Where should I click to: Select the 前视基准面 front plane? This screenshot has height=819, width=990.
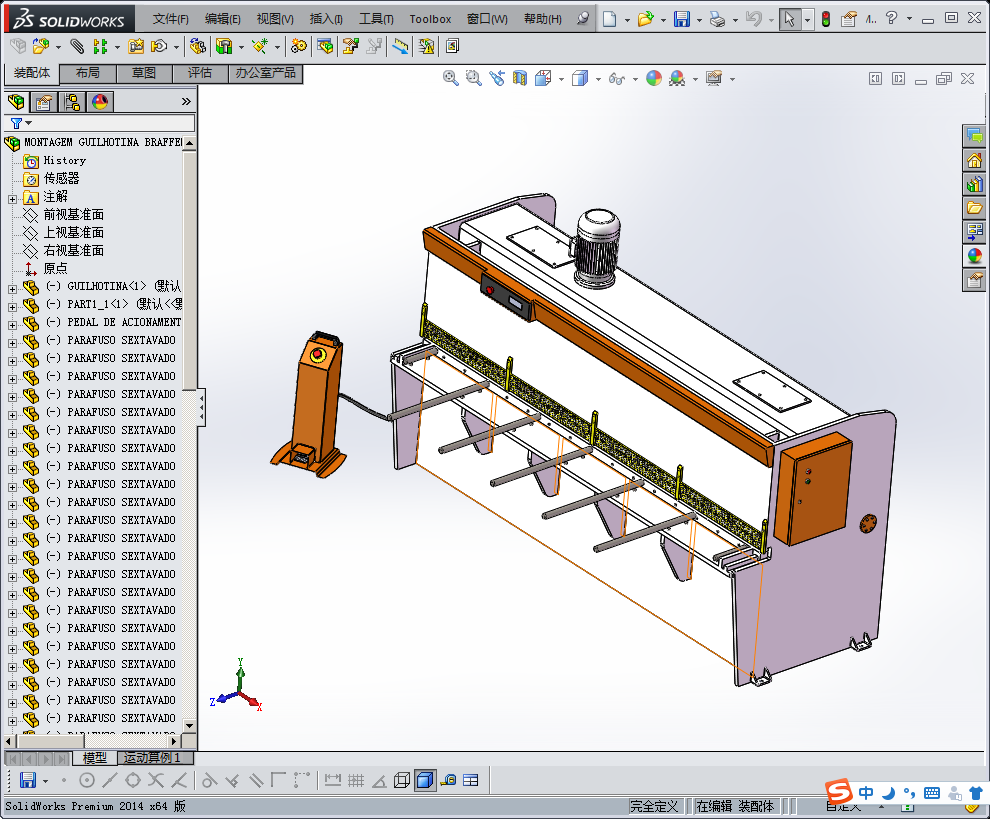(73, 215)
